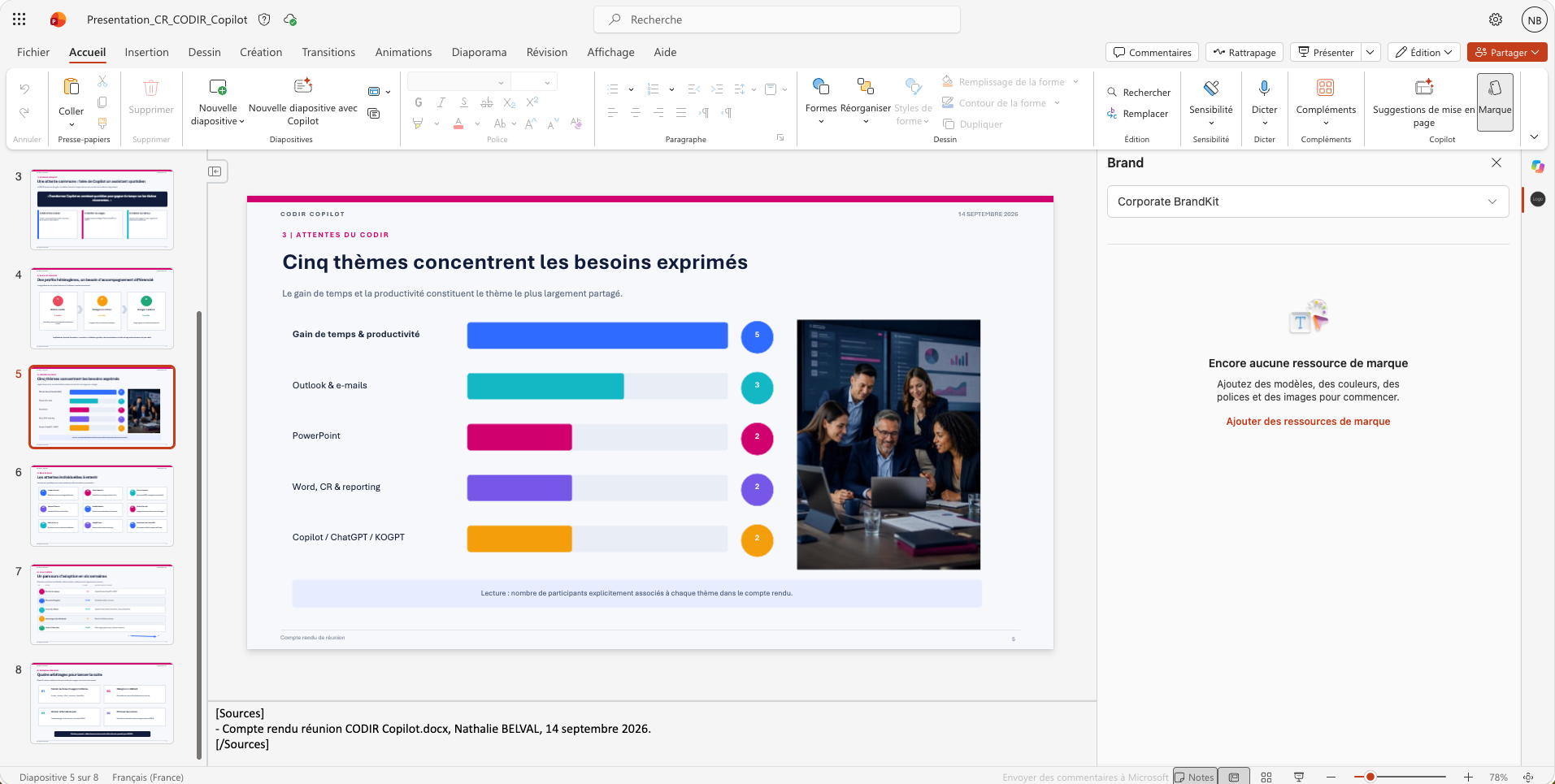Toggle the Notes pane
Screen dimensions: 1555x784
pyautogui.click(x=1194, y=778)
